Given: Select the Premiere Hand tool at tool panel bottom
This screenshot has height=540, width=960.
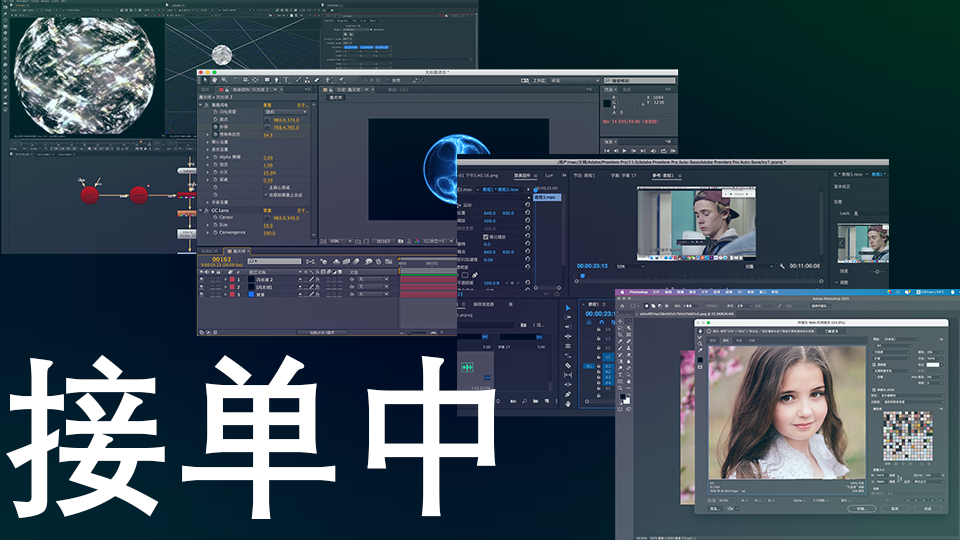Looking at the screenshot, I should [x=568, y=404].
